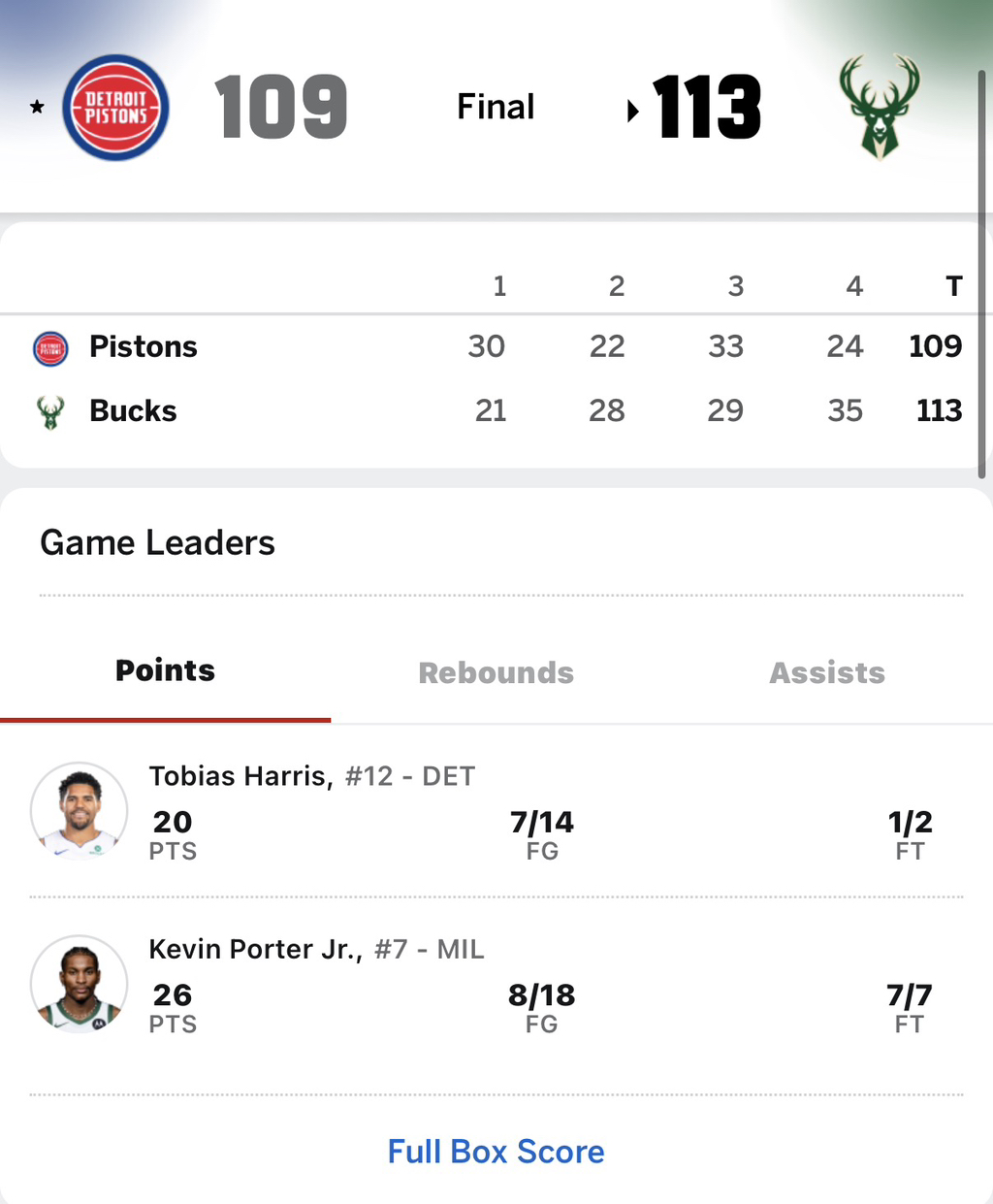Tap the Tobias Harris player name

[240, 776]
